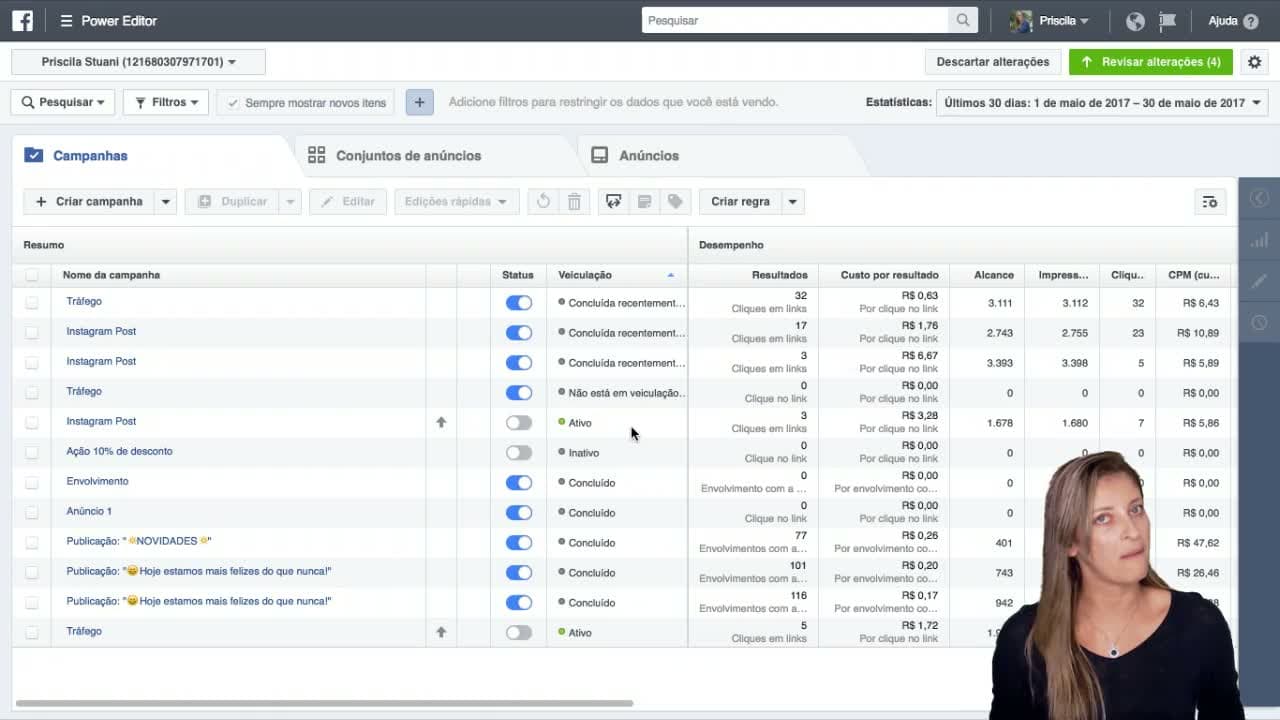Toggle status switch for first Tráfego campaign
Viewport: 1280px width, 720px height.
pos(519,303)
